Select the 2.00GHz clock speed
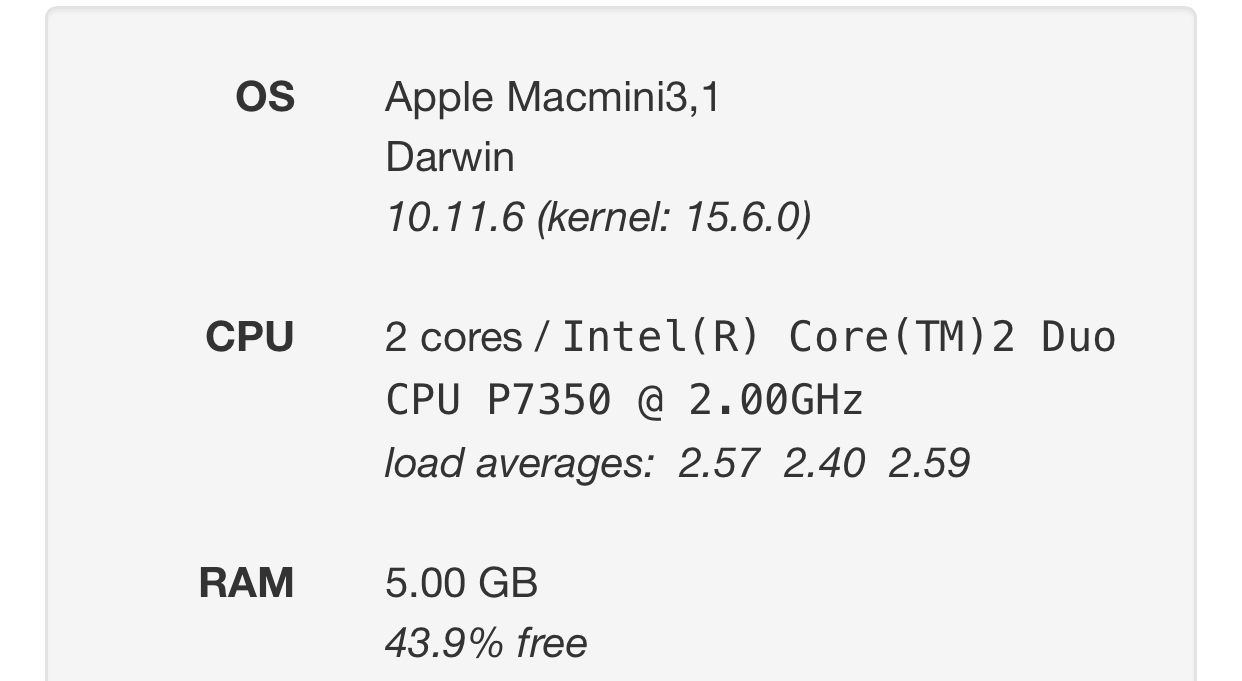The width and height of the screenshot is (1242, 681). [775, 400]
